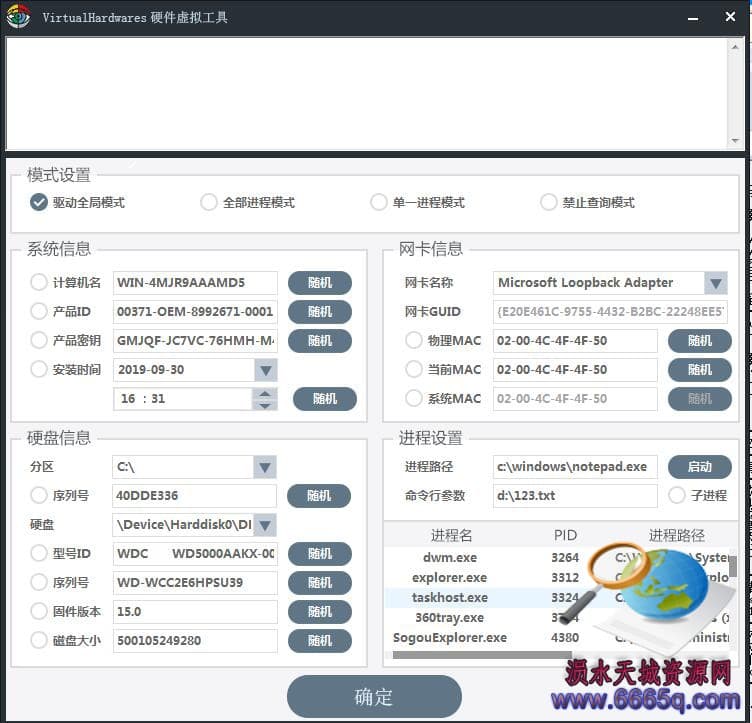Enable the 固件版本 radio button
The height and width of the screenshot is (723, 752).
[x=39, y=611]
